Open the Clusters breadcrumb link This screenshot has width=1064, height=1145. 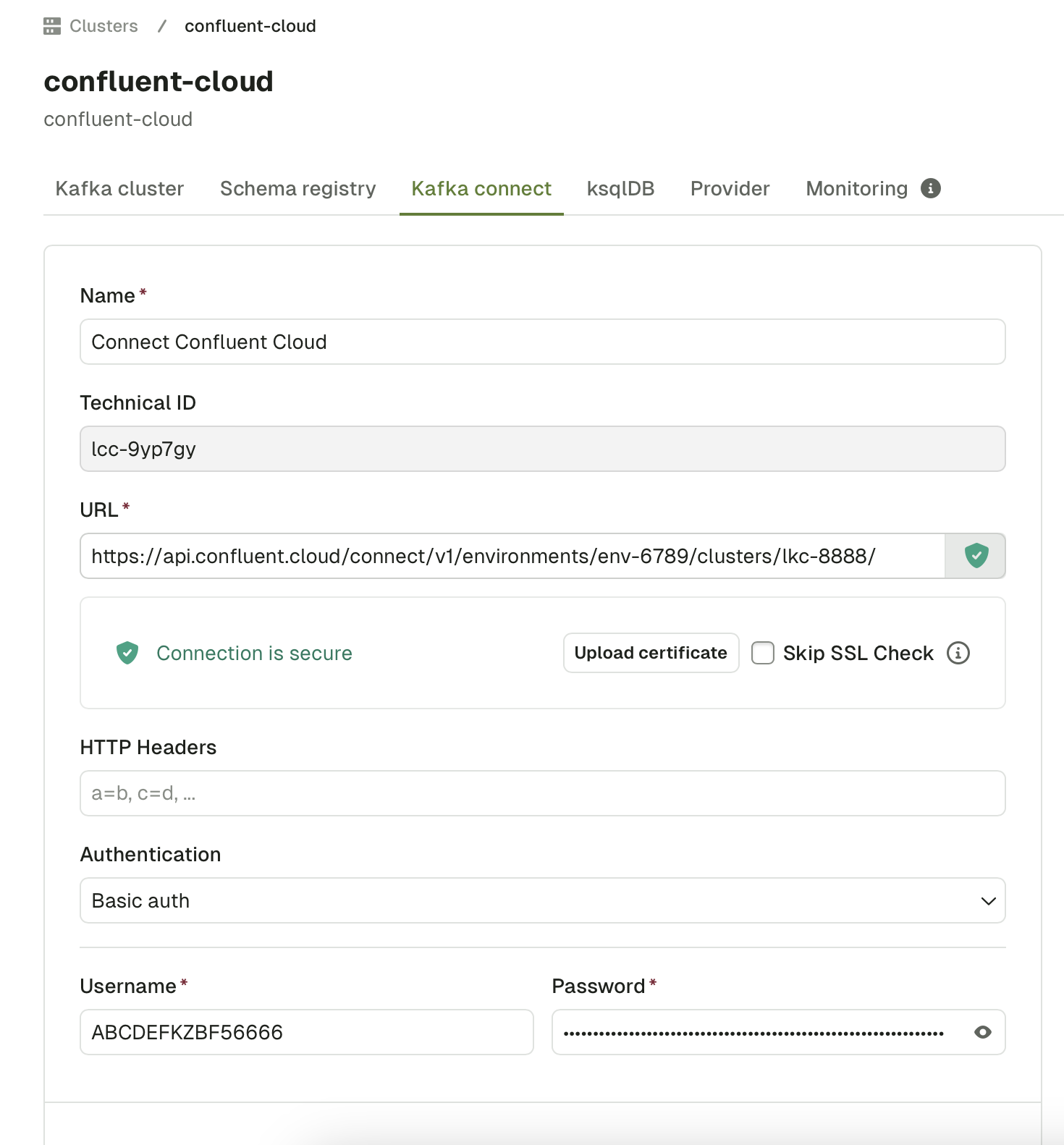[104, 26]
